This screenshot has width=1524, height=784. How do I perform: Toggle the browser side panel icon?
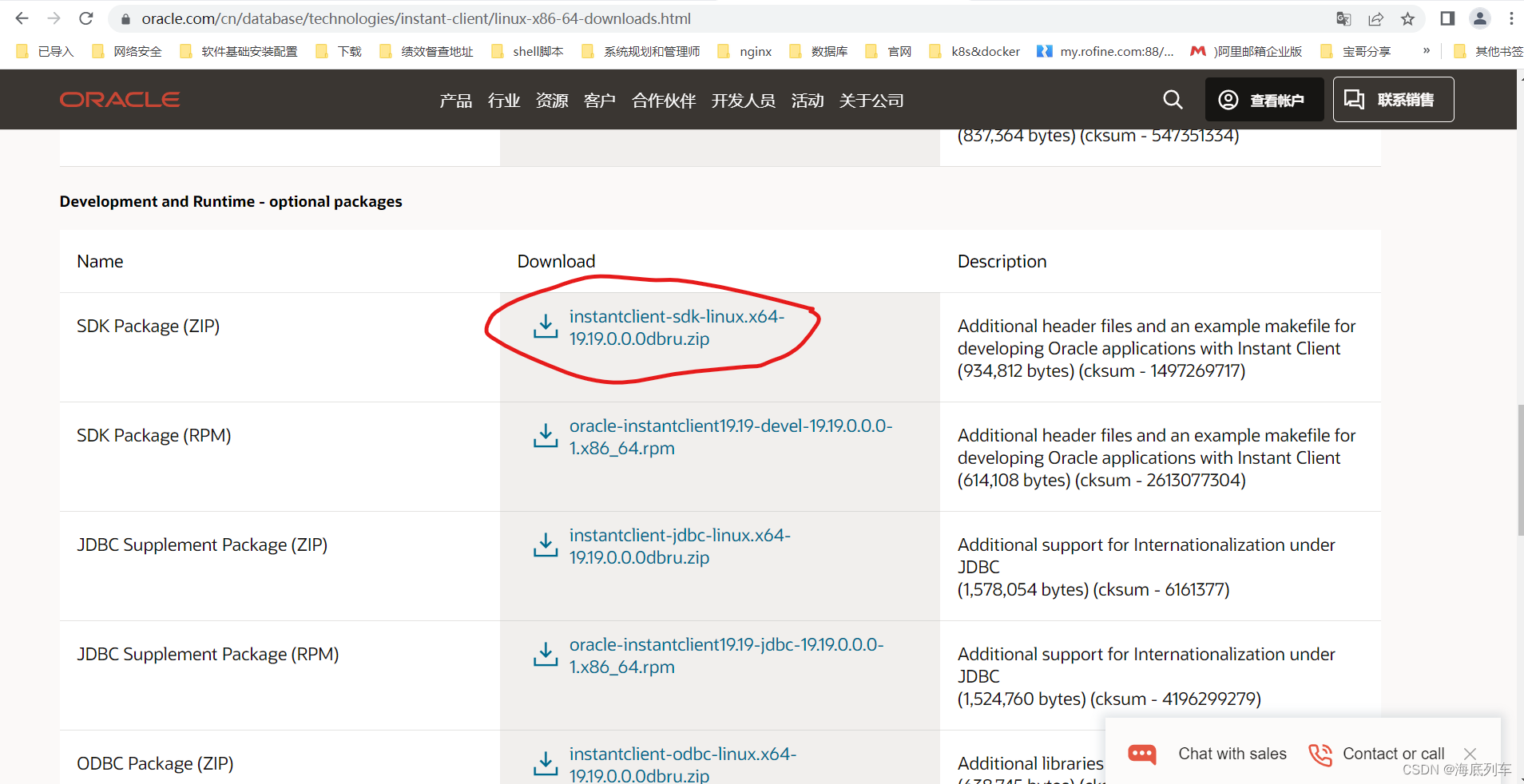(x=1447, y=18)
